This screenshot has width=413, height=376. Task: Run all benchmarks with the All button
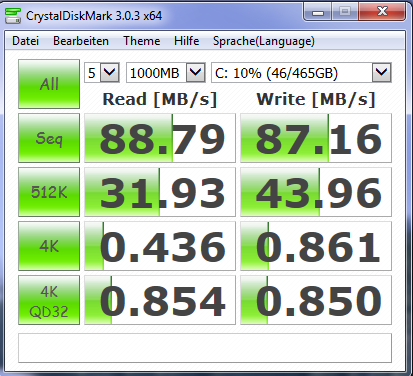click(x=49, y=84)
